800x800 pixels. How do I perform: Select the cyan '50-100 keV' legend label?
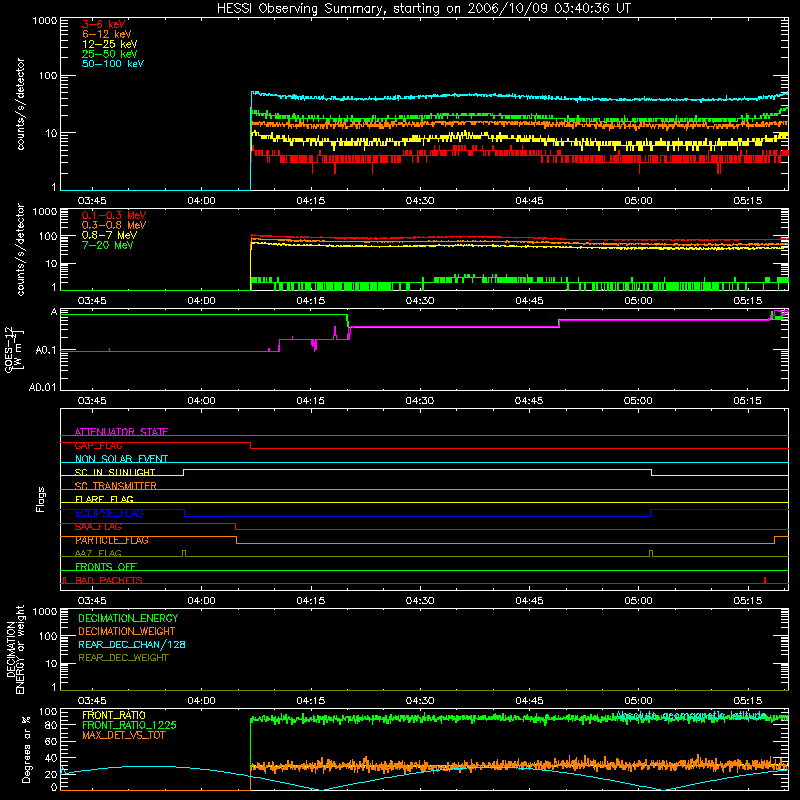pyautogui.click(x=113, y=64)
